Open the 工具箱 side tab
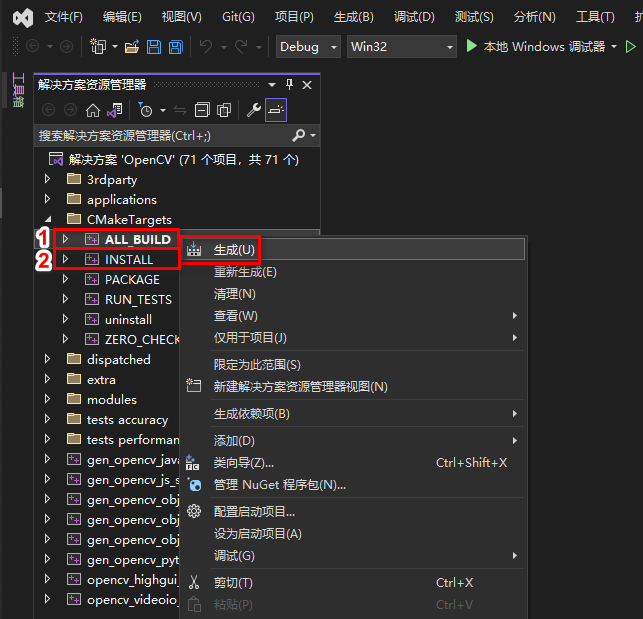Viewport: 643px width, 619px height. point(18,90)
